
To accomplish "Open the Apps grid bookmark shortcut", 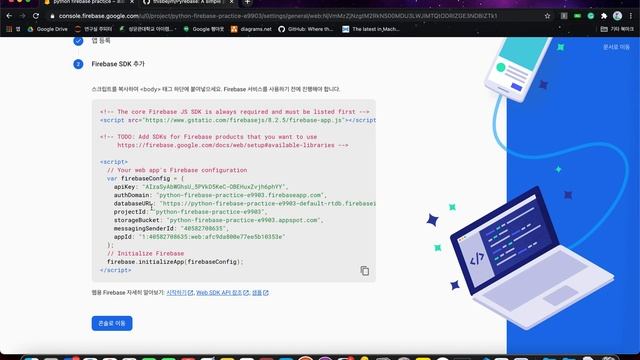I will click(13, 29).
